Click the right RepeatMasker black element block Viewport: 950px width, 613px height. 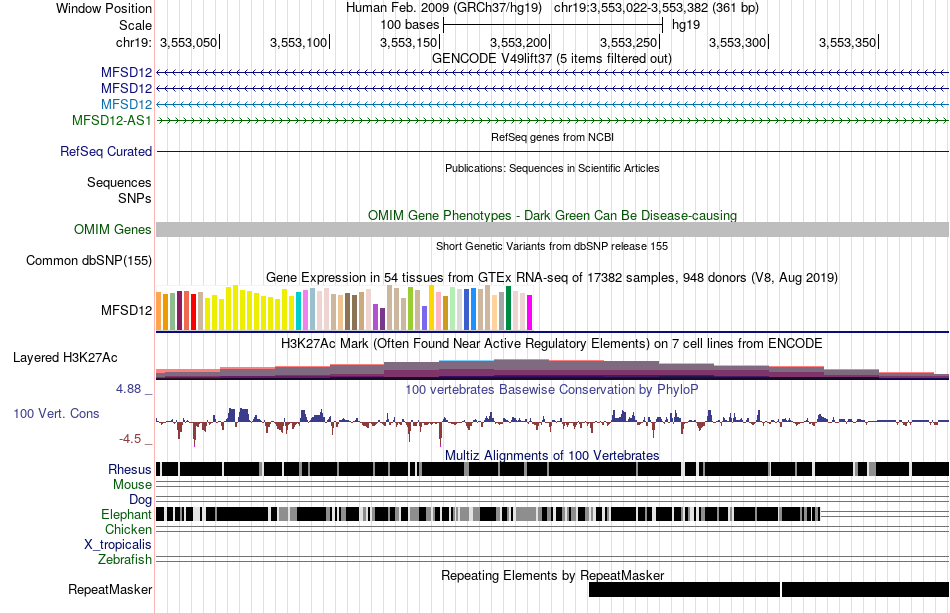click(x=866, y=589)
